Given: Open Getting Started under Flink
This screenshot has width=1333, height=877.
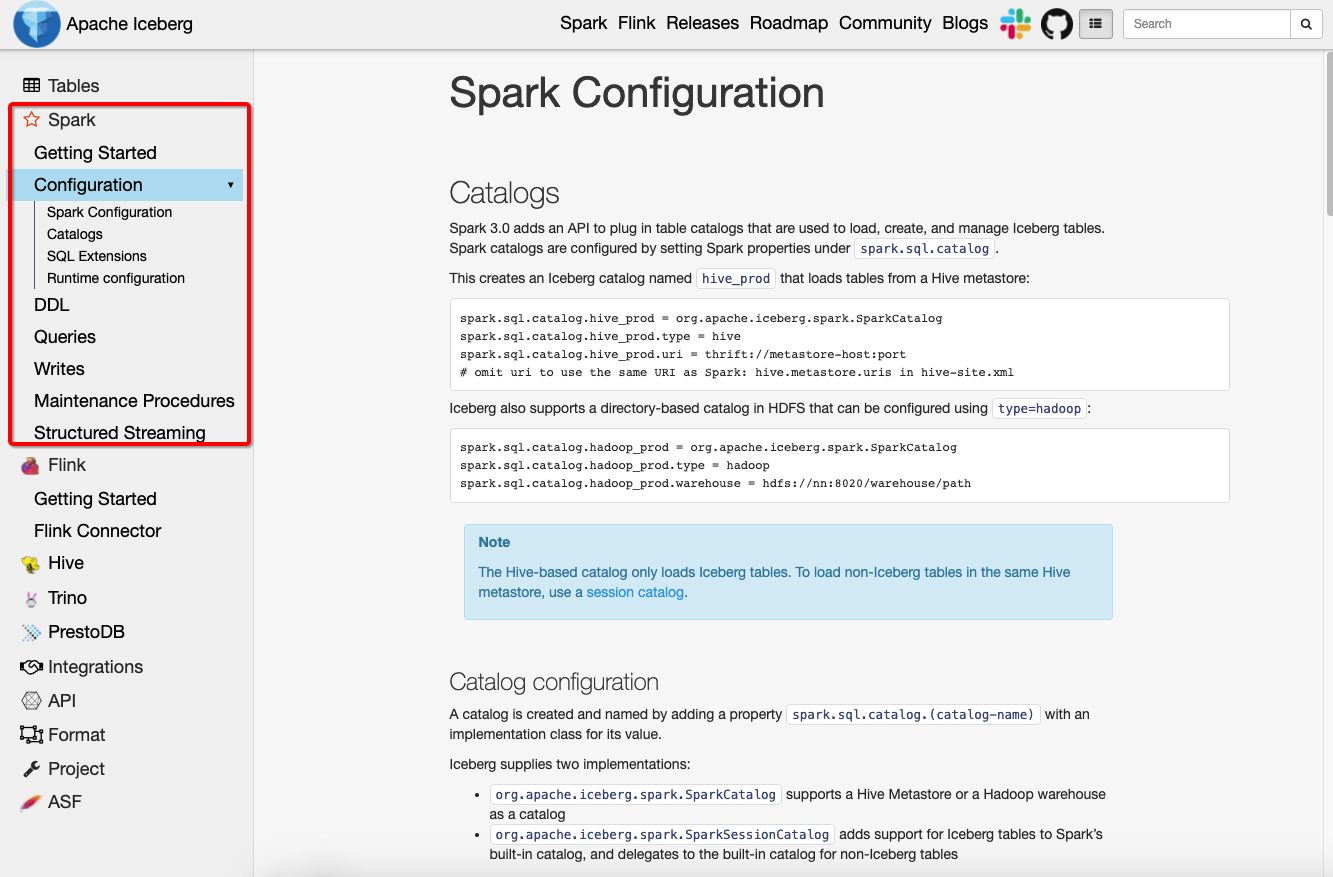Looking at the screenshot, I should 95,499.
